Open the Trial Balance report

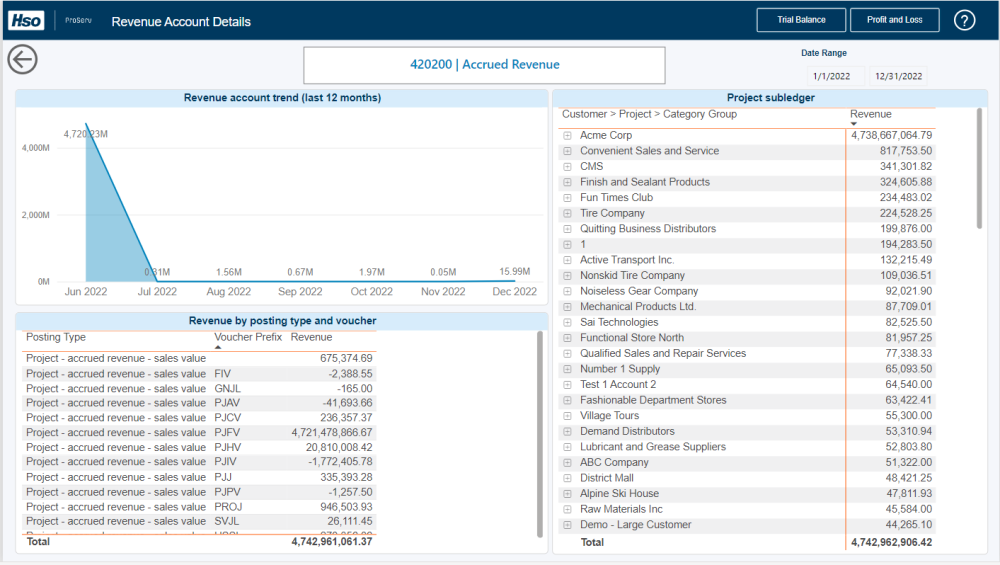click(x=801, y=20)
